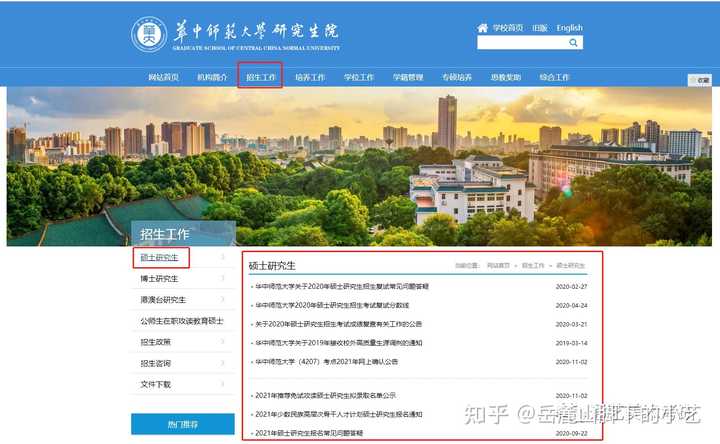Click the home icon beside 学校首页
The height and width of the screenshot is (444, 720).
coord(482,28)
